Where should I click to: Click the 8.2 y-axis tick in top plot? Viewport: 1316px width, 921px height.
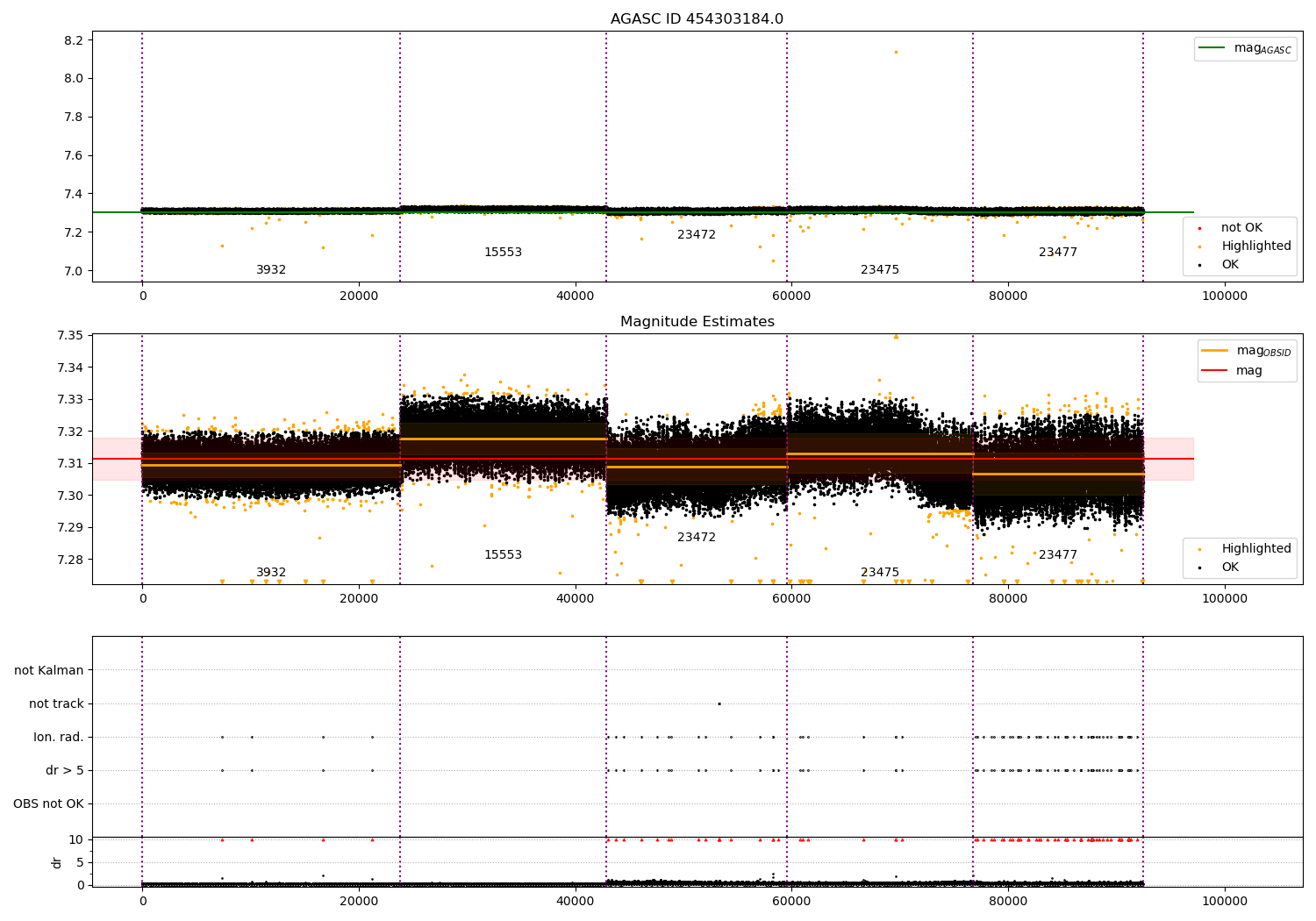(74, 40)
